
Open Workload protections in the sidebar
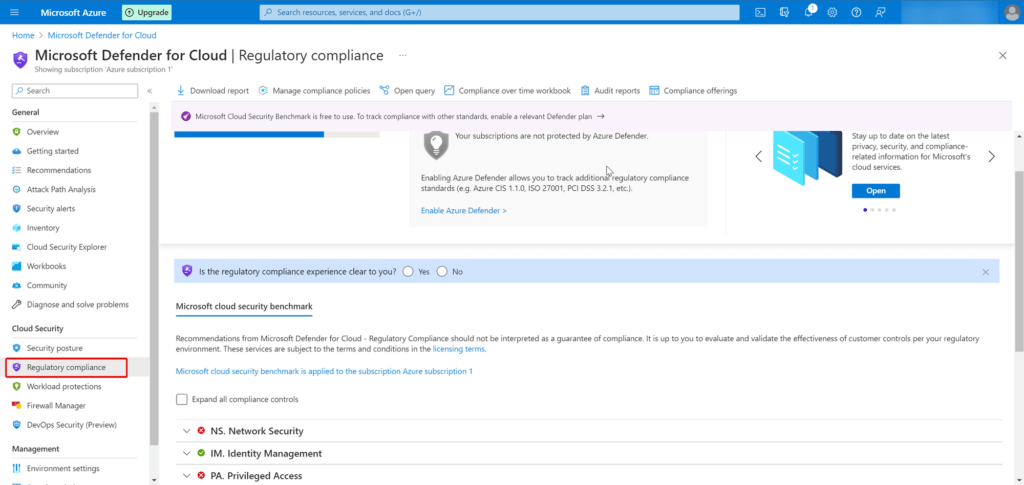coord(64,386)
